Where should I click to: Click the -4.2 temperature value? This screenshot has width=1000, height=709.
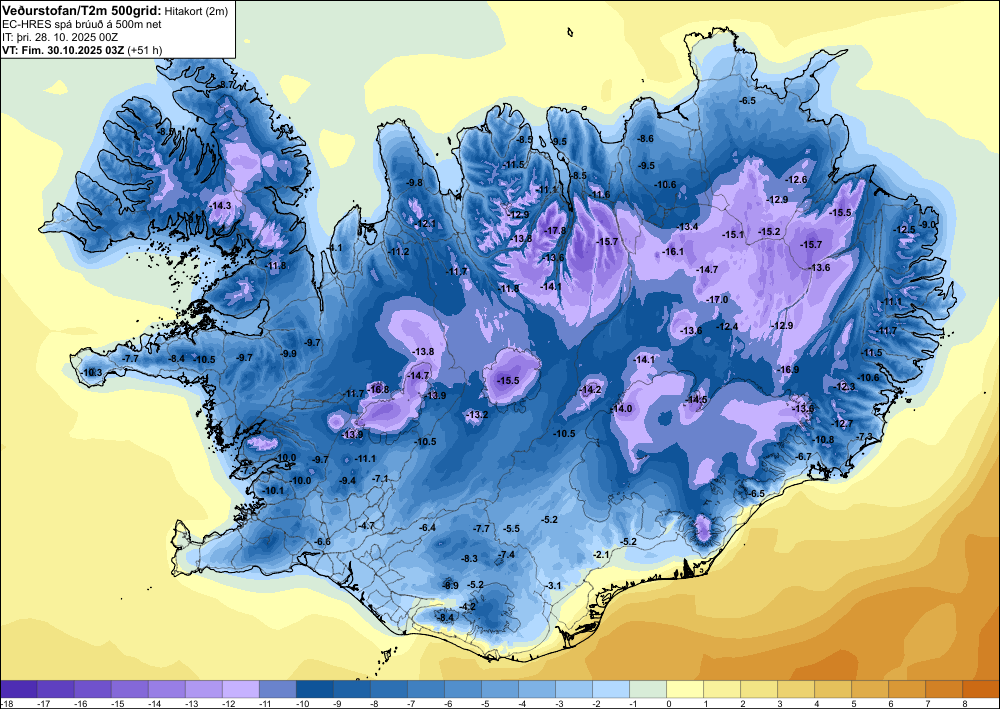467,607
